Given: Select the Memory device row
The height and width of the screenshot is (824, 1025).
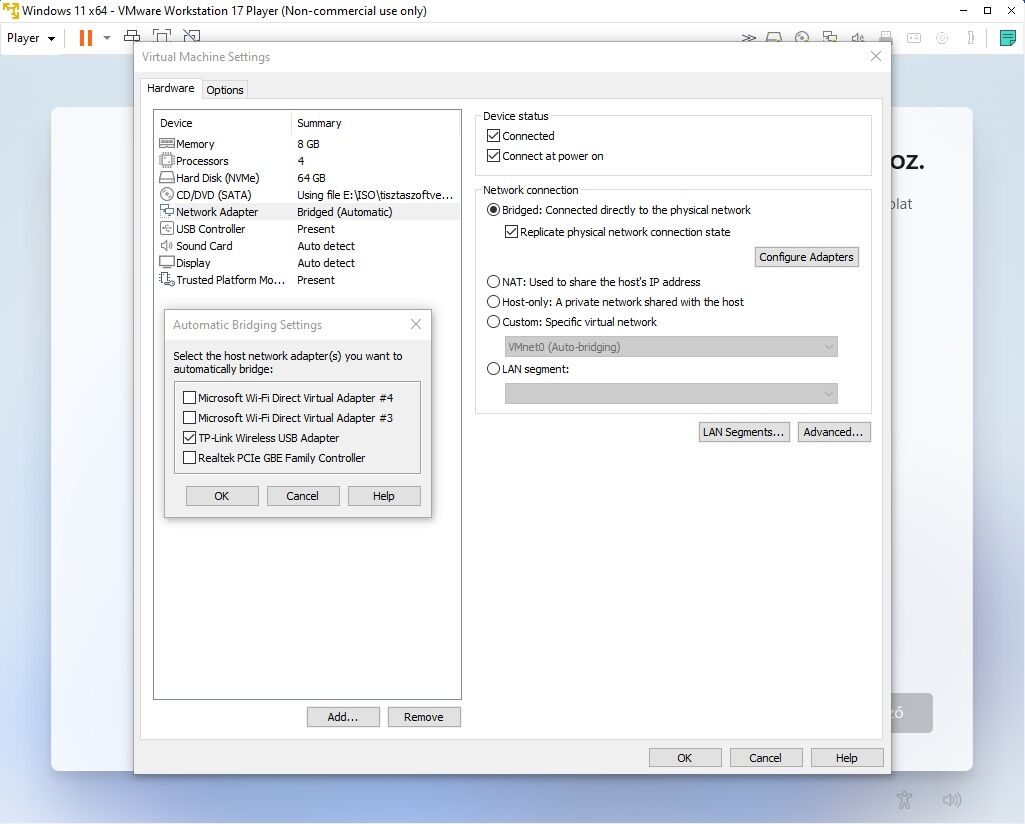Looking at the screenshot, I should (x=309, y=144).
